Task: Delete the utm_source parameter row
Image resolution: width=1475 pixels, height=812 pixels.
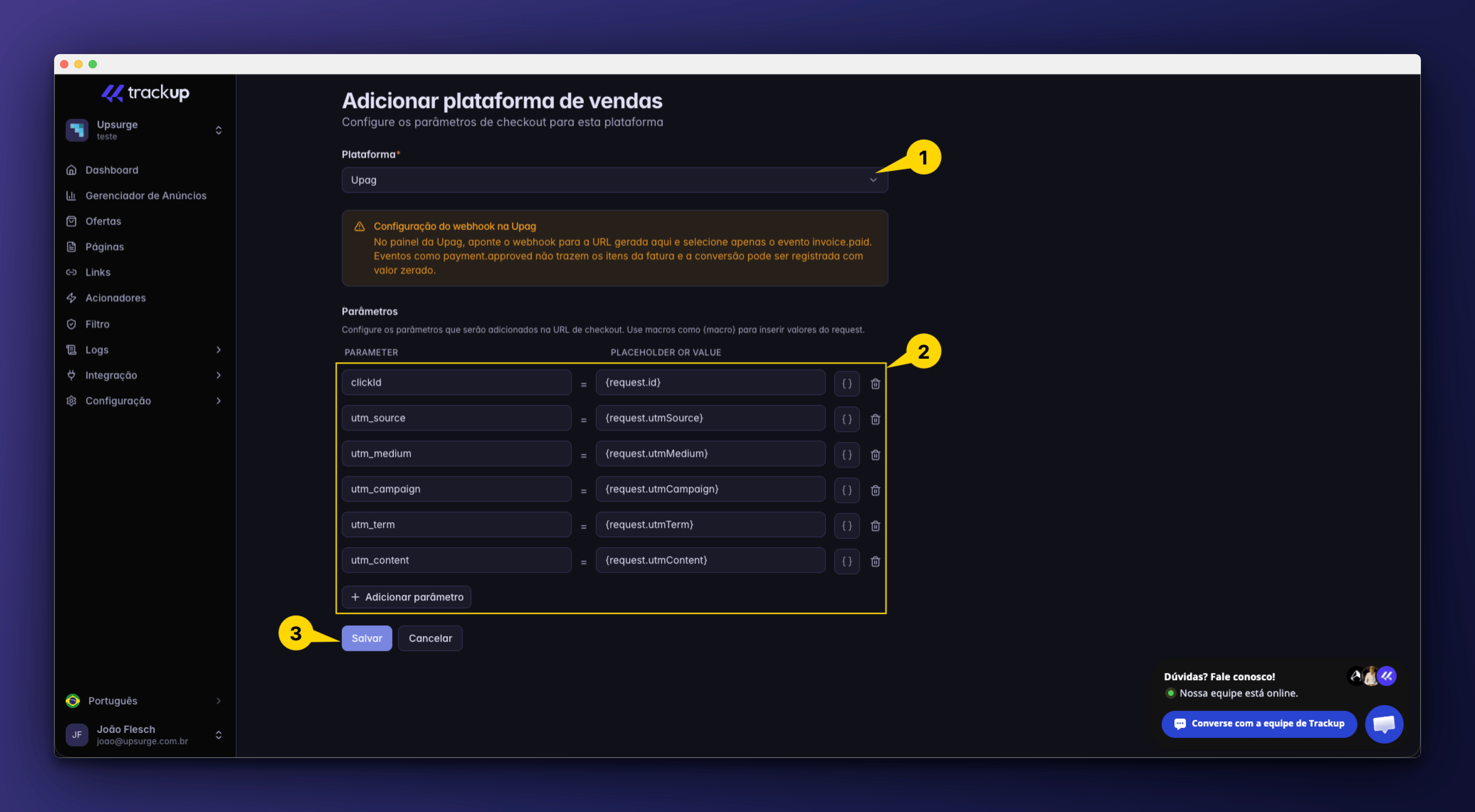Action: (x=875, y=419)
